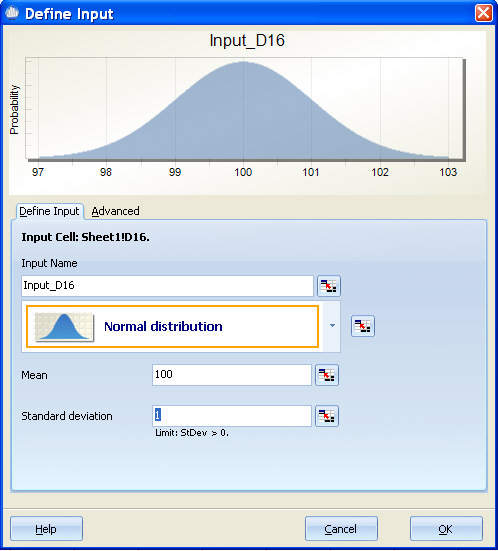Click the 98 label on the chart axis

(x=106, y=172)
